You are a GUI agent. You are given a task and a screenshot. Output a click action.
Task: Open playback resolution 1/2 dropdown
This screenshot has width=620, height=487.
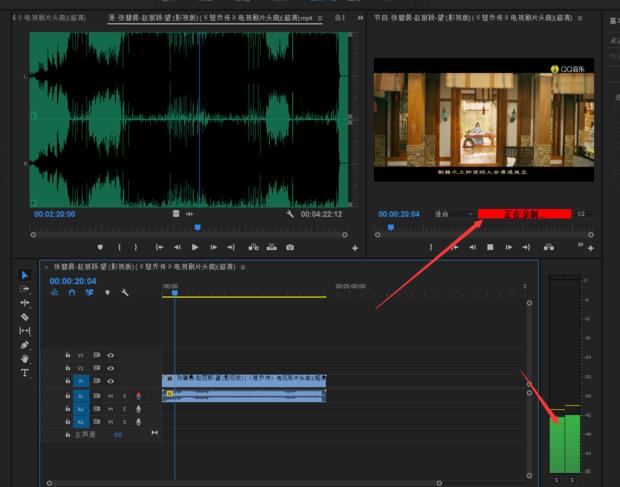[583, 214]
